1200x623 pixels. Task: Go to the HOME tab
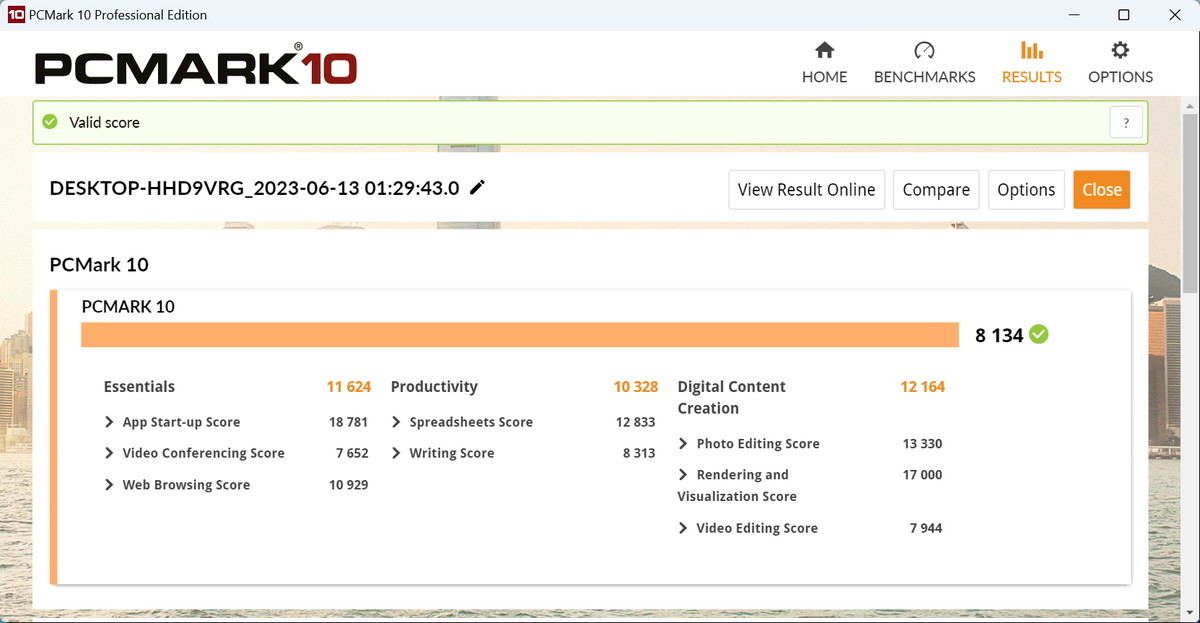click(x=824, y=77)
